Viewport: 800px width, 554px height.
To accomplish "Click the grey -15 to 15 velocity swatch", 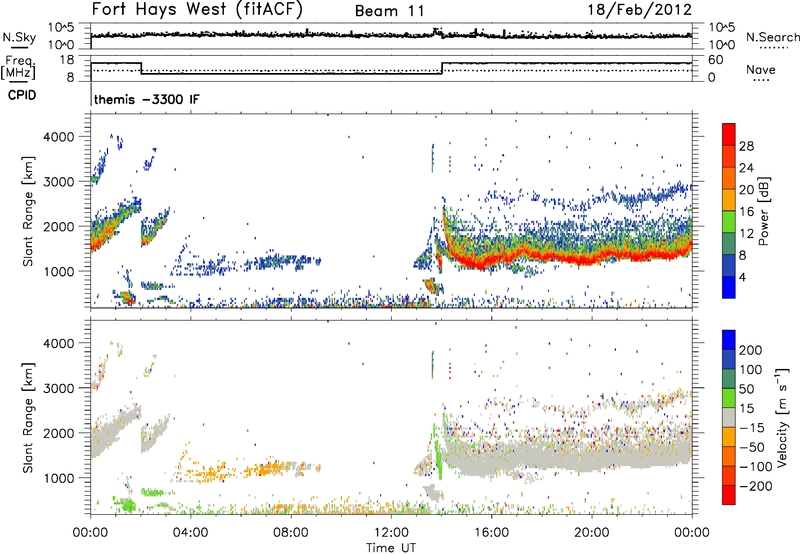I will pos(729,418).
